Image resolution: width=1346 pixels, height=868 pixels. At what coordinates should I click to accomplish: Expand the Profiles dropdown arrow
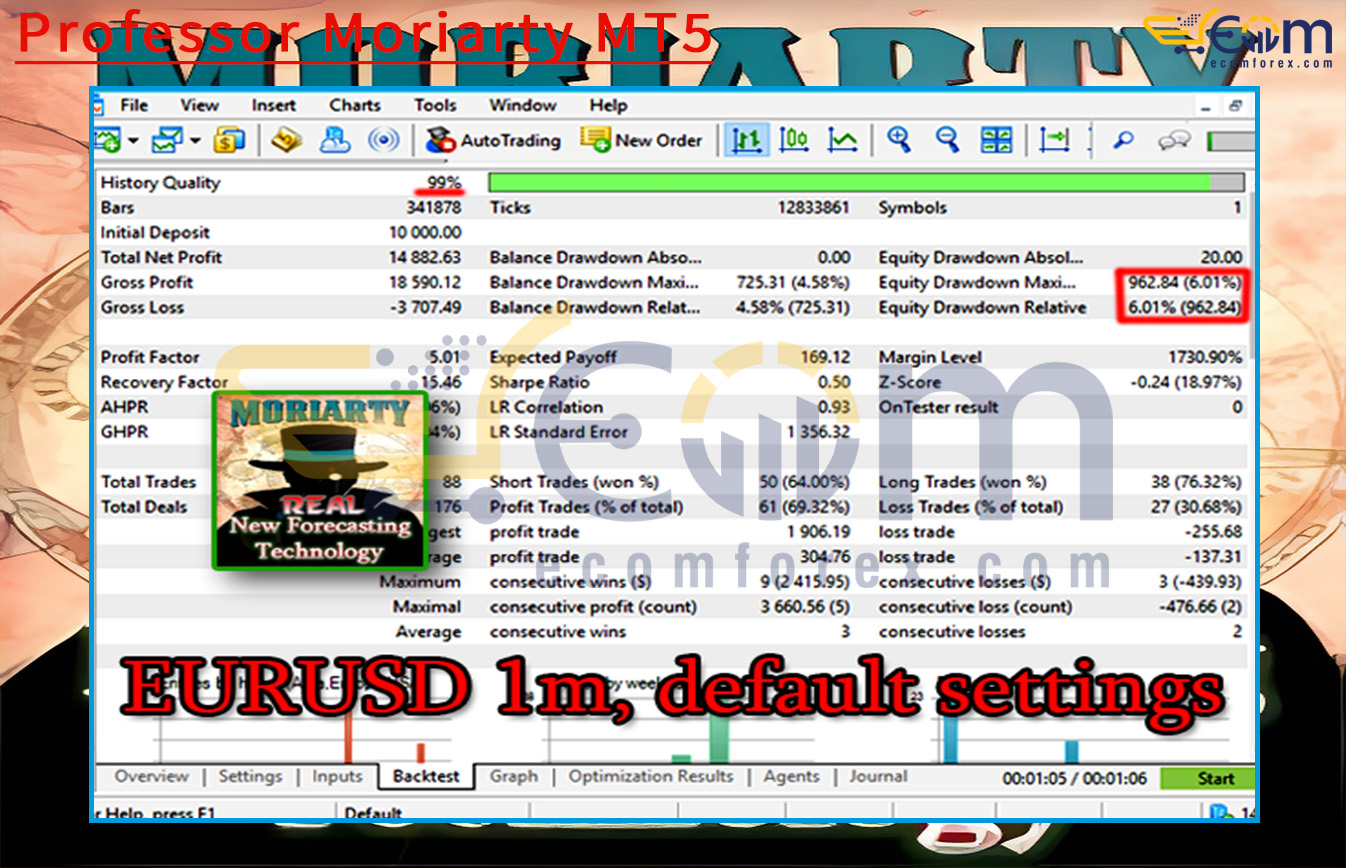pyautogui.click(x=194, y=142)
